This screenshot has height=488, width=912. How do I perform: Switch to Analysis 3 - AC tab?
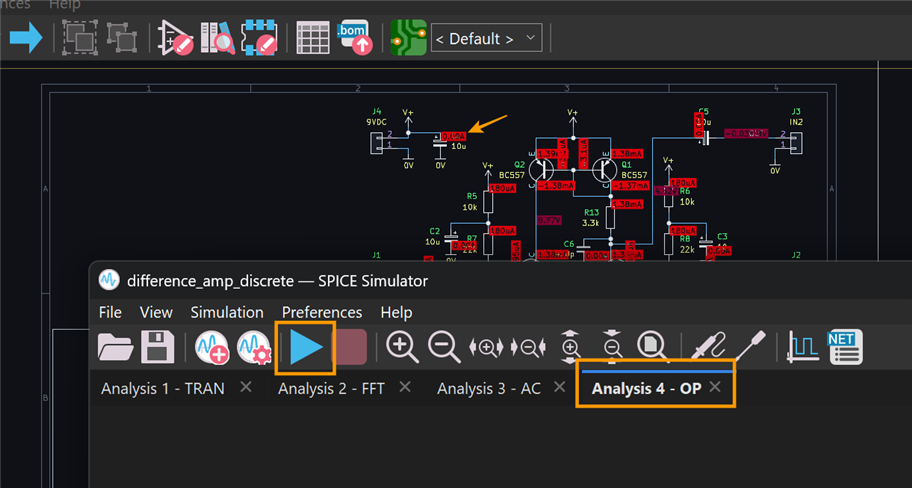coord(489,389)
